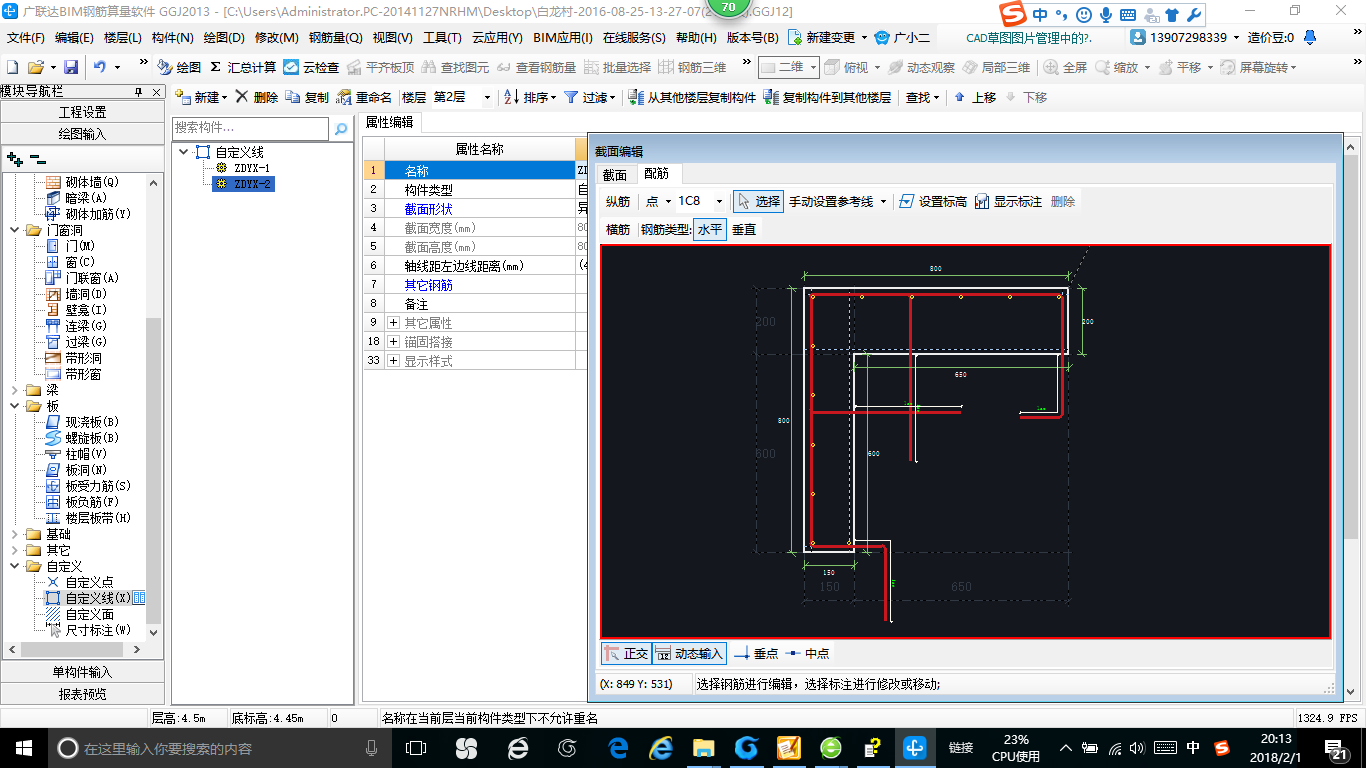This screenshot has height=768, width=1366.
Task: Click Windows Start button
Action: [x=22, y=747]
